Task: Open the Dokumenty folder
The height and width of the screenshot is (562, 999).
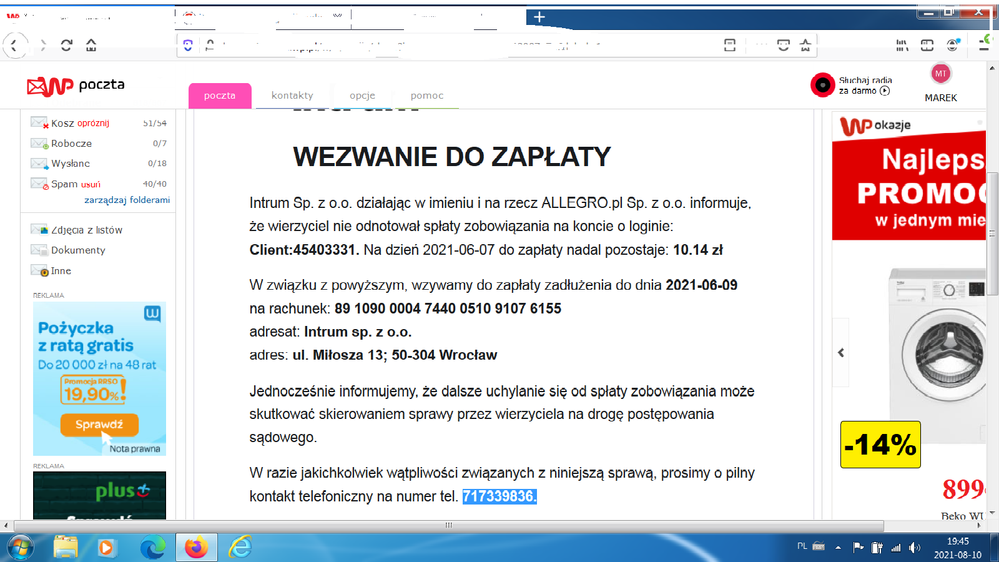Action: click(x=78, y=250)
